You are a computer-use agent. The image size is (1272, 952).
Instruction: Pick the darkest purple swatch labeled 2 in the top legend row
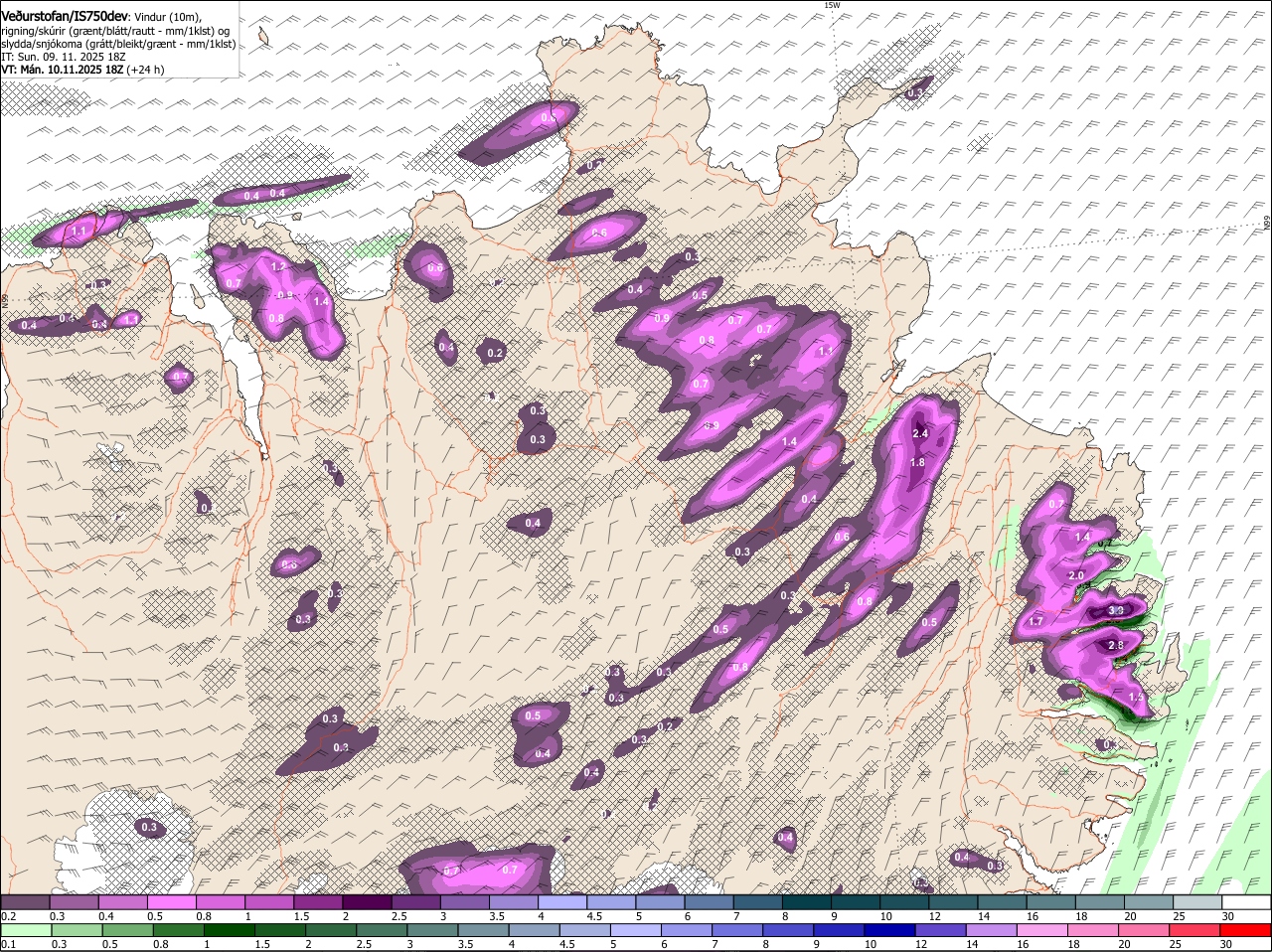coord(367,902)
